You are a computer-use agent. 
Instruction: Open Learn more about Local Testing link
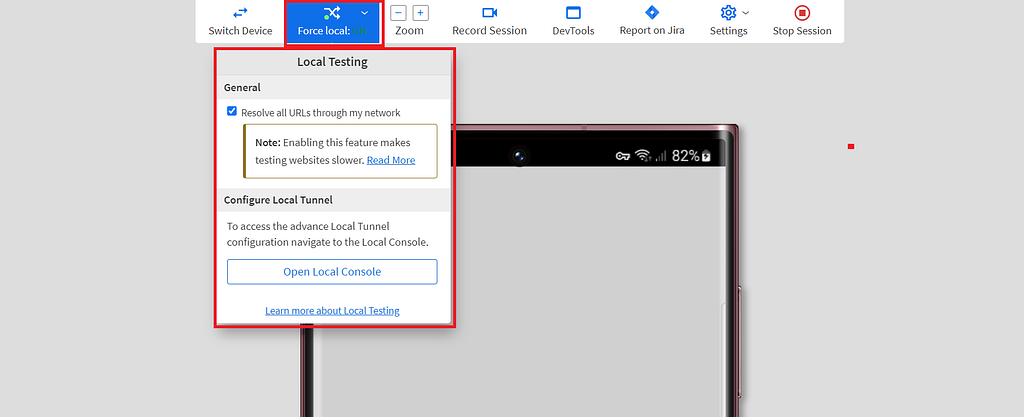click(x=332, y=311)
